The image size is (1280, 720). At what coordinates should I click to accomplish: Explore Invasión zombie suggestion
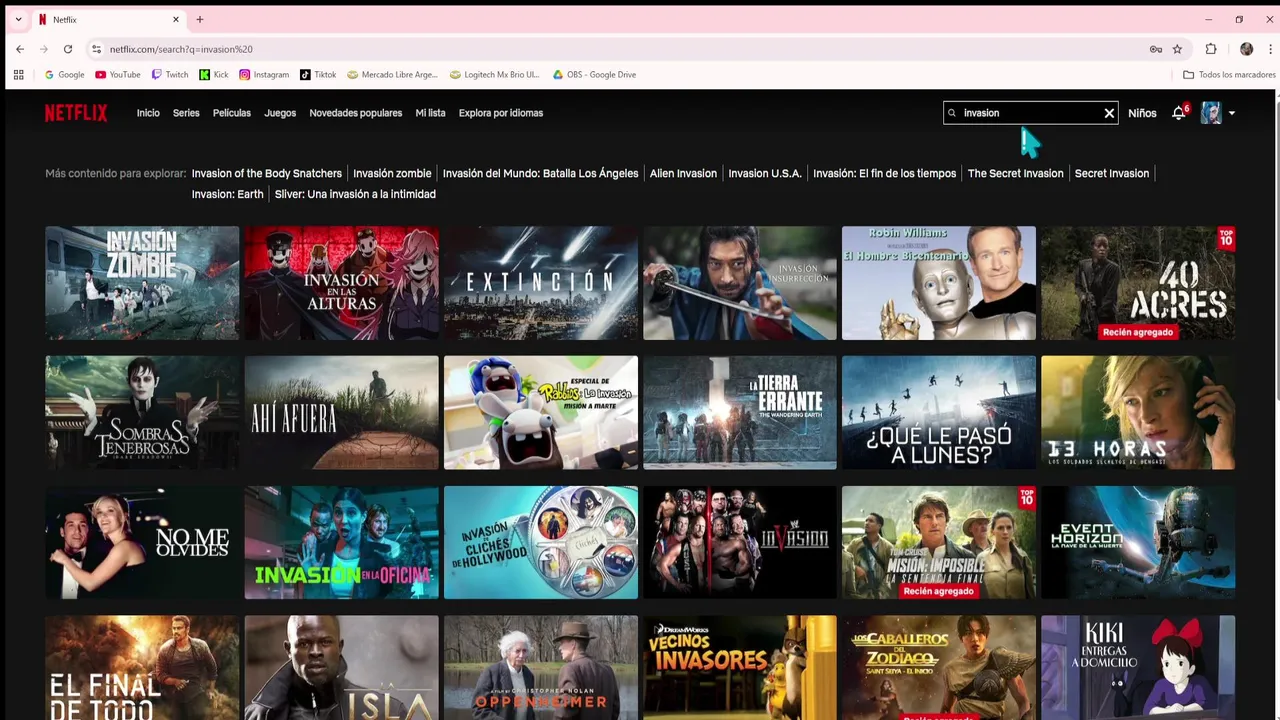click(392, 173)
